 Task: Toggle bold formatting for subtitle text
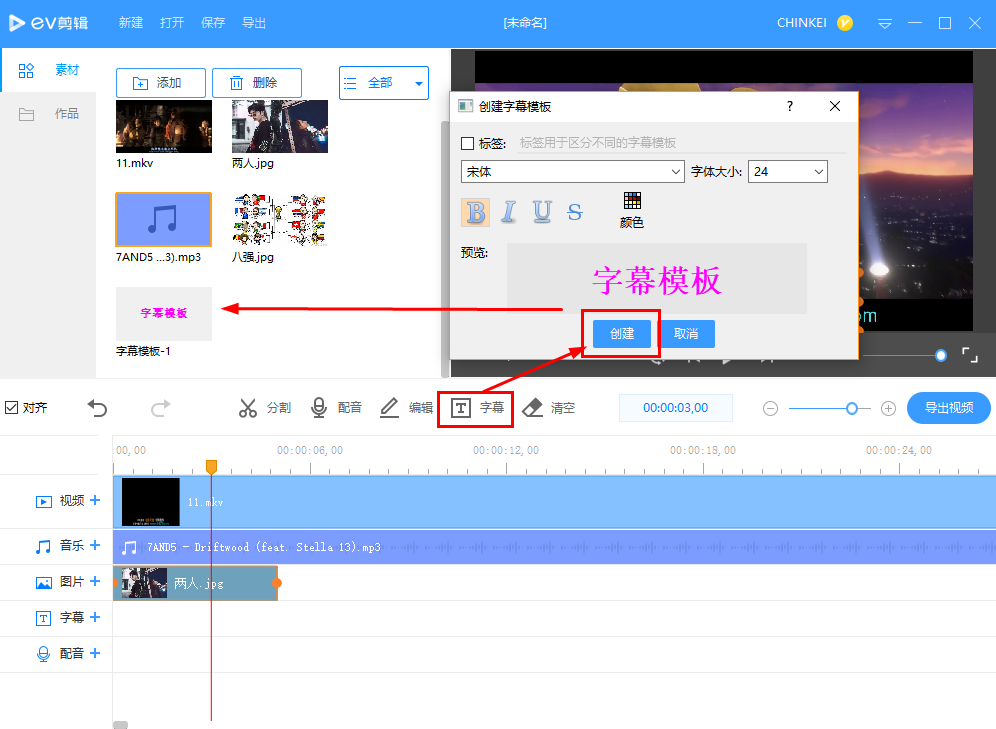click(475, 212)
